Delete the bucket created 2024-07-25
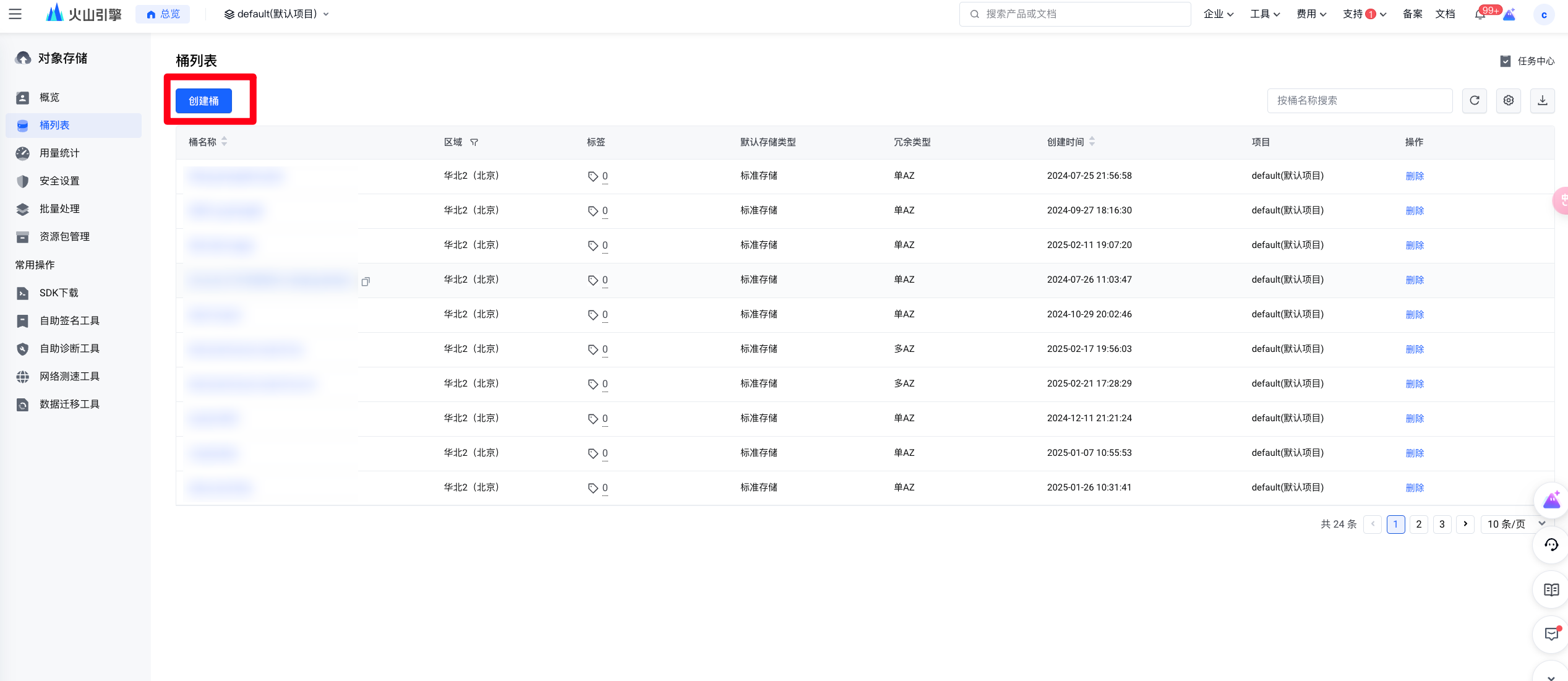The width and height of the screenshot is (1568, 681). point(1415,176)
